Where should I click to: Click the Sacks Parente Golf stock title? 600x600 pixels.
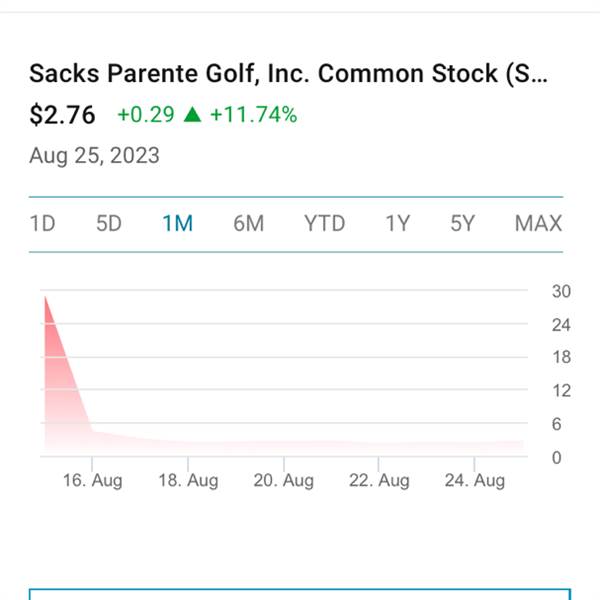tap(289, 73)
